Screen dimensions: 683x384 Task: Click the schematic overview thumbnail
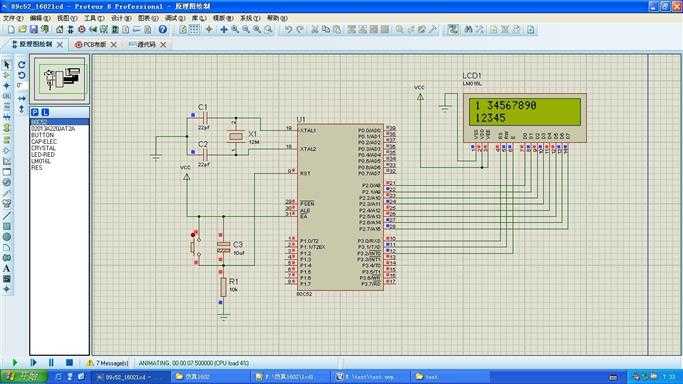(60, 79)
